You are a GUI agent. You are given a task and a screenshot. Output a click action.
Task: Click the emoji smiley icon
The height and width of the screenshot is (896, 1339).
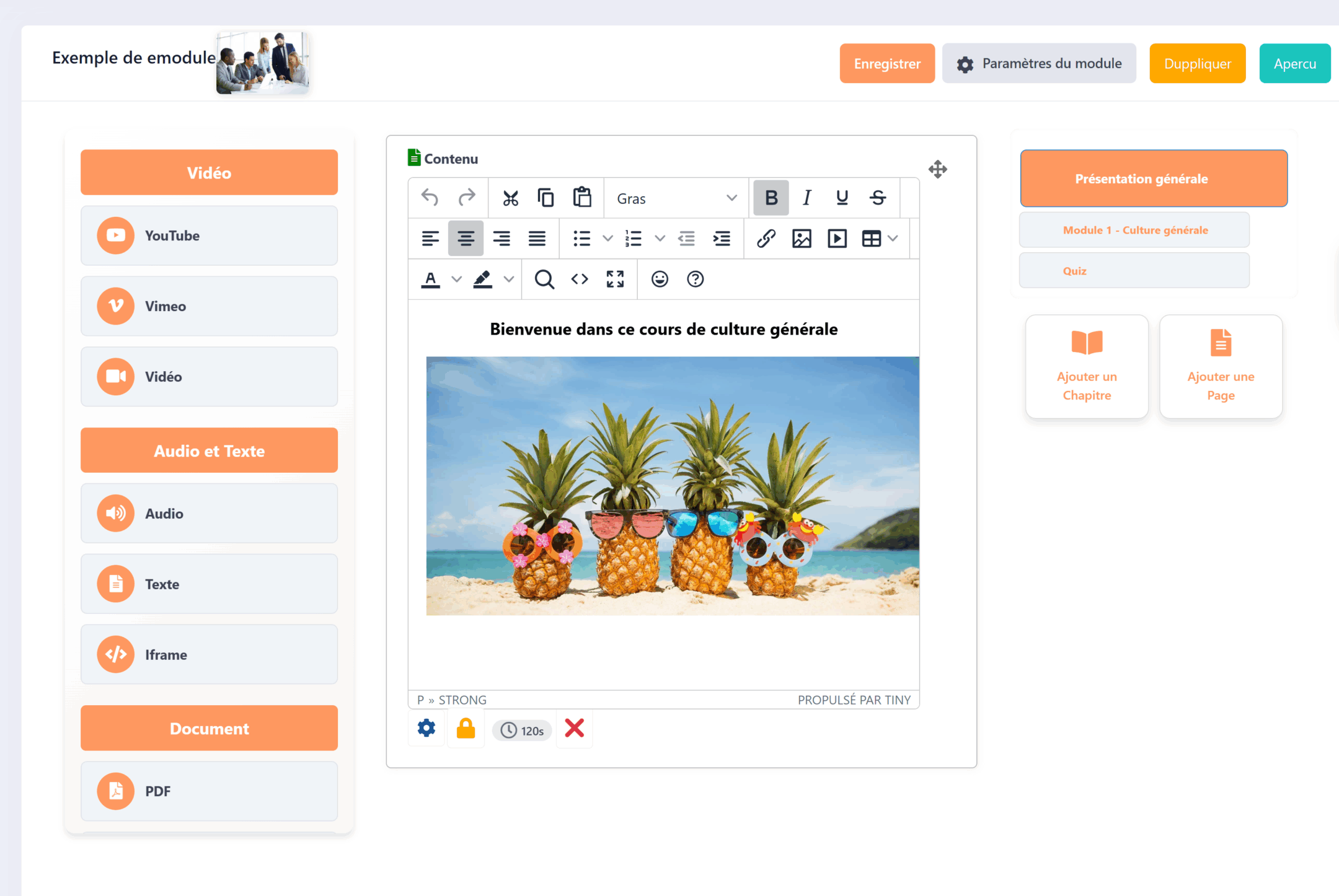pos(660,279)
